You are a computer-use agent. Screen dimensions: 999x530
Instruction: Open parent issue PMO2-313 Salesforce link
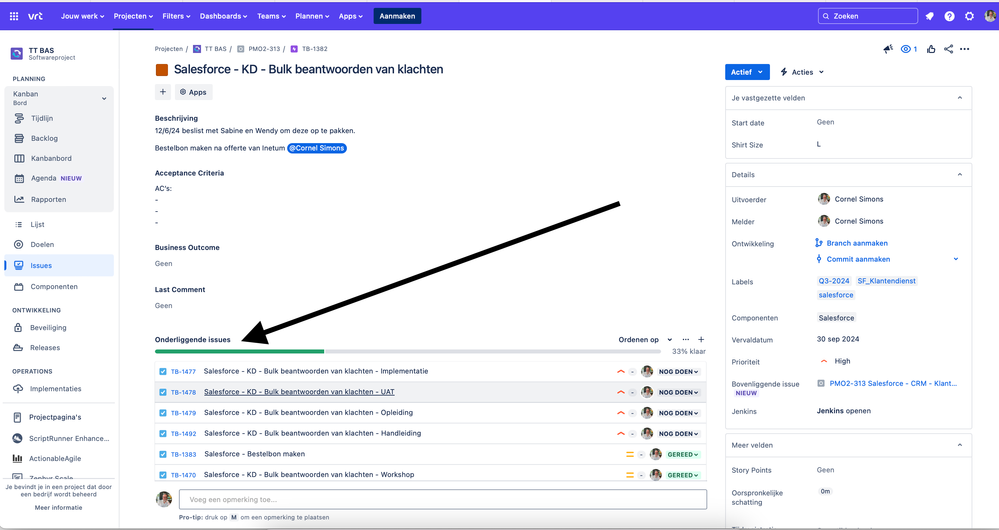coord(893,383)
